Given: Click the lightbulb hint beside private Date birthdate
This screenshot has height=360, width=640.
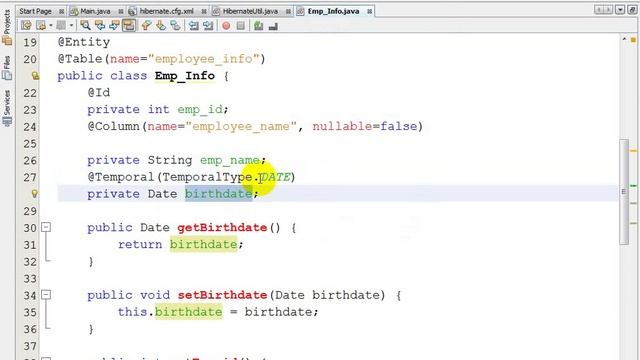Looking at the screenshot, I should [x=35, y=193].
